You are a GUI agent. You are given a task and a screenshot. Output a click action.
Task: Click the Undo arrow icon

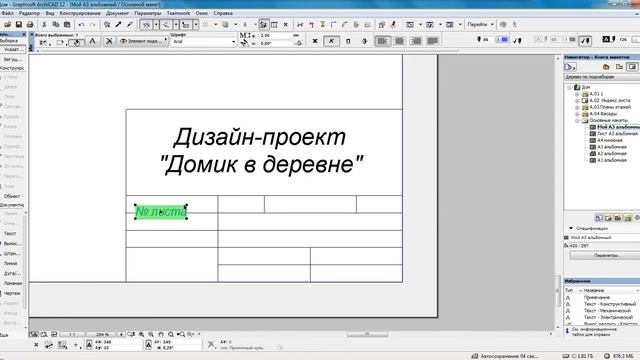click(81, 24)
